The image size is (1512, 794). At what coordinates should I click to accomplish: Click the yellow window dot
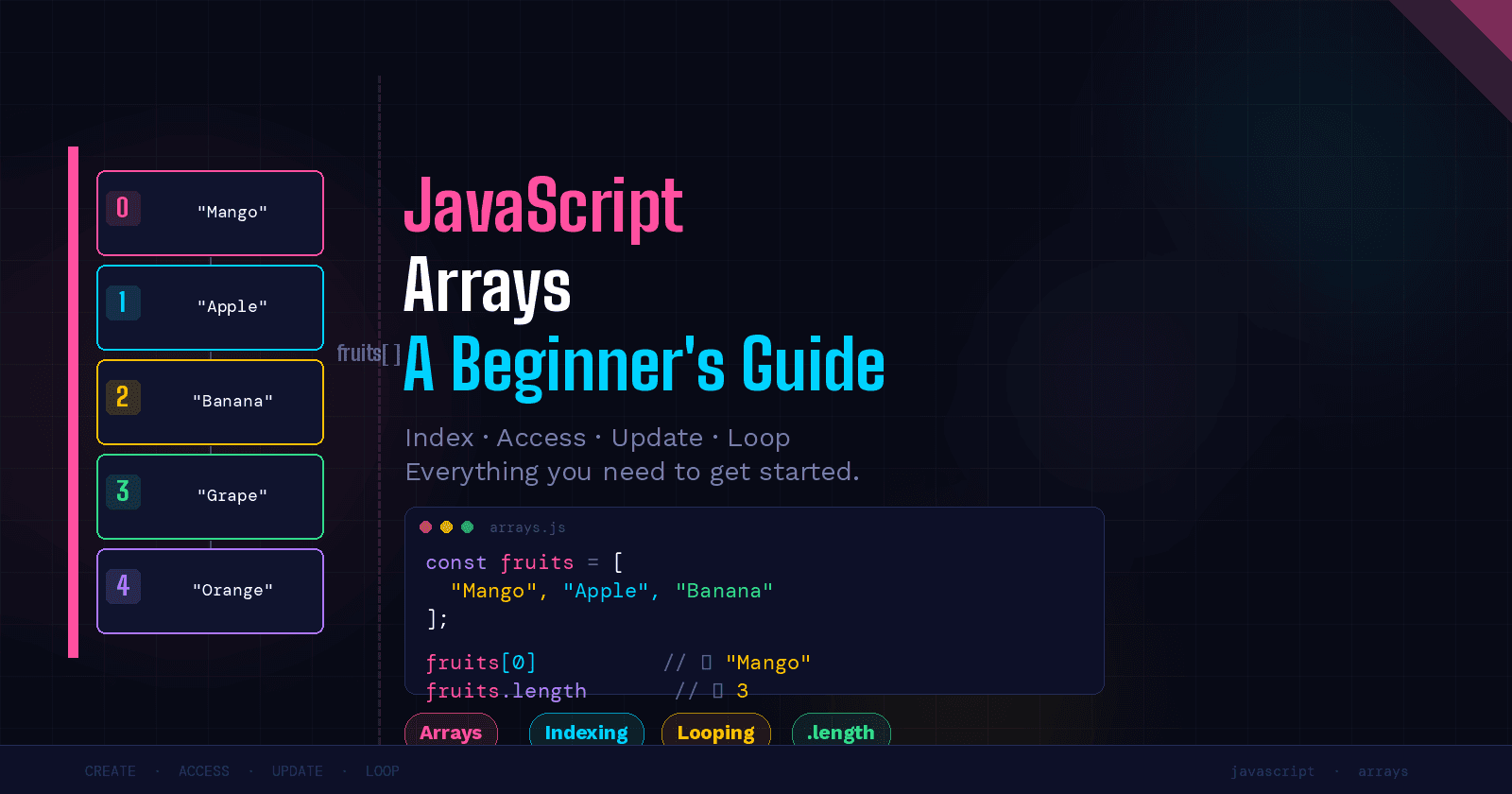[447, 527]
